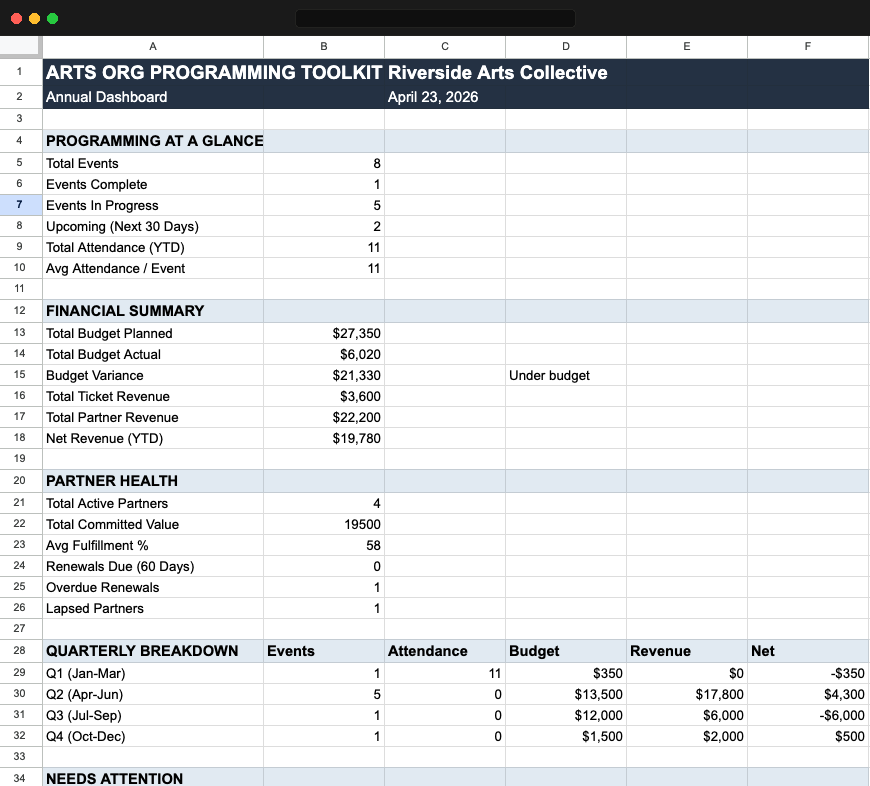Select the 'Avg Fulfillment %' label cell
The width and height of the screenshot is (870, 786).
[153, 545]
